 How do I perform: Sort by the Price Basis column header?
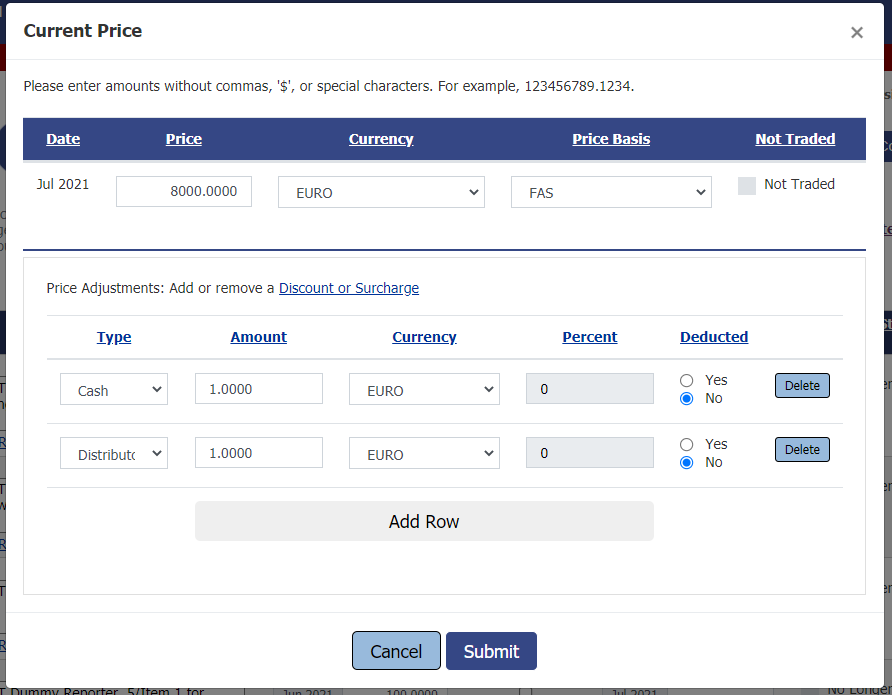point(611,139)
